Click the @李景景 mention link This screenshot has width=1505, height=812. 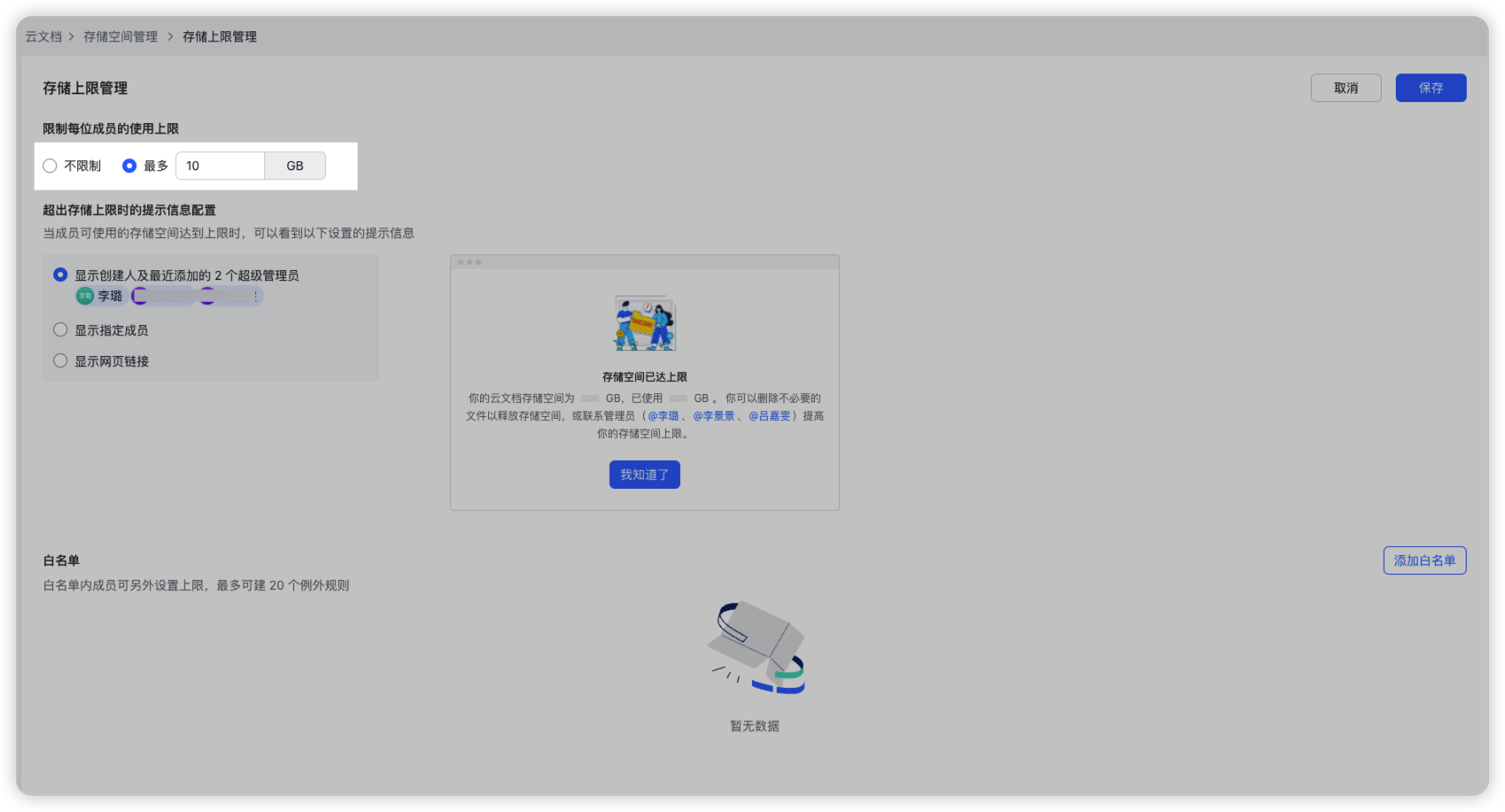(x=714, y=415)
